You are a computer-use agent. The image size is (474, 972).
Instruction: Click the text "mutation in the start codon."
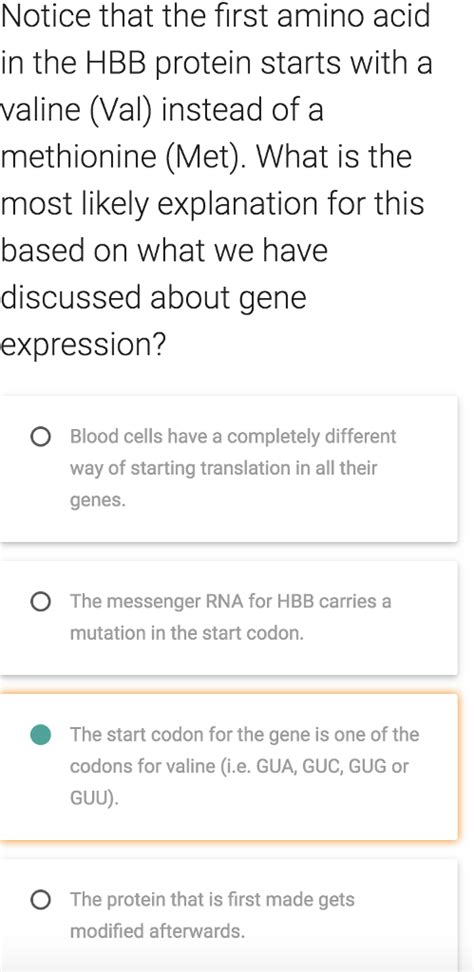click(x=187, y=634)
